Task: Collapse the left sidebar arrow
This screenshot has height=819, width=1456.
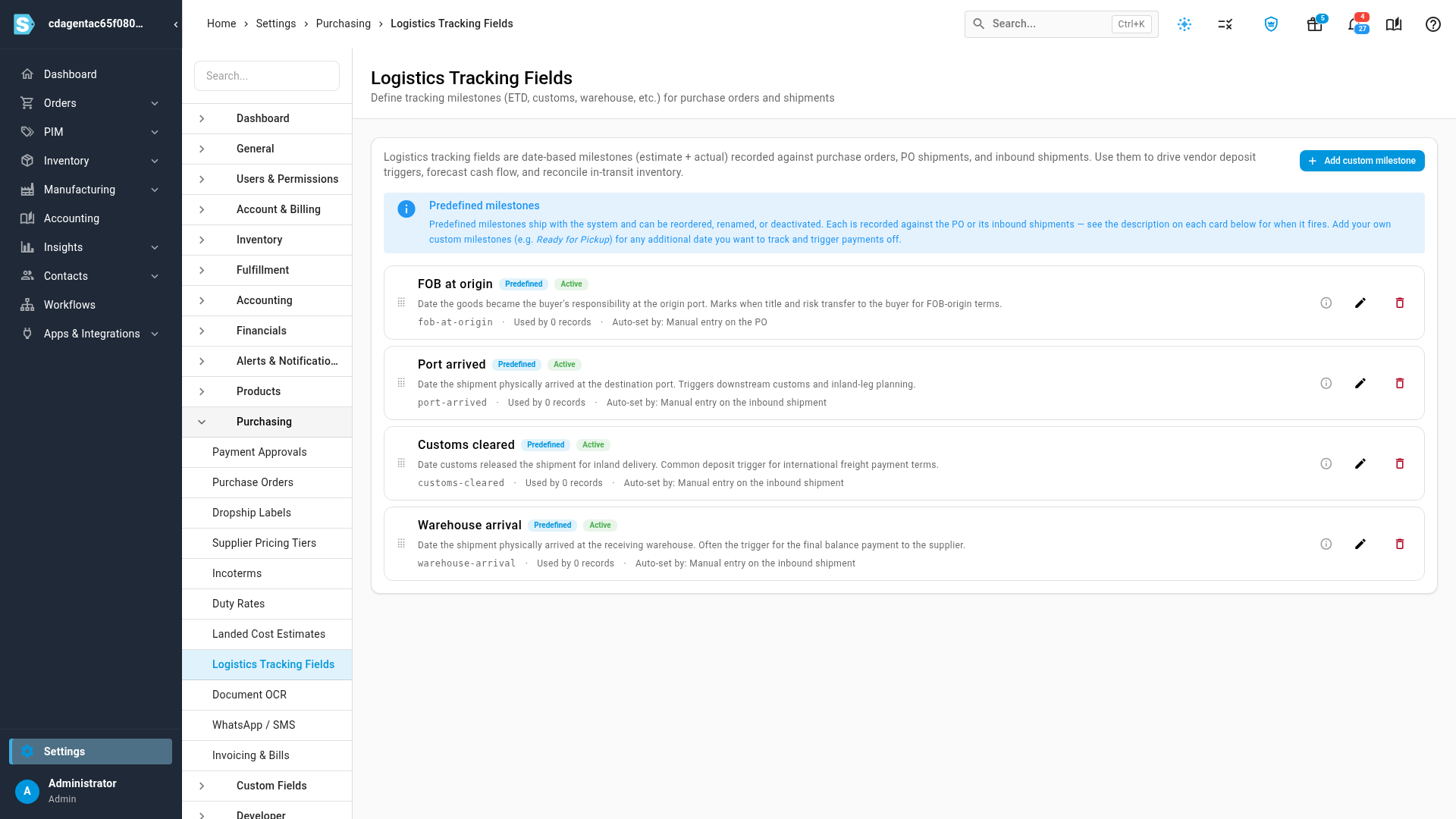Action: pyautogui.click(x=176, y=24)
